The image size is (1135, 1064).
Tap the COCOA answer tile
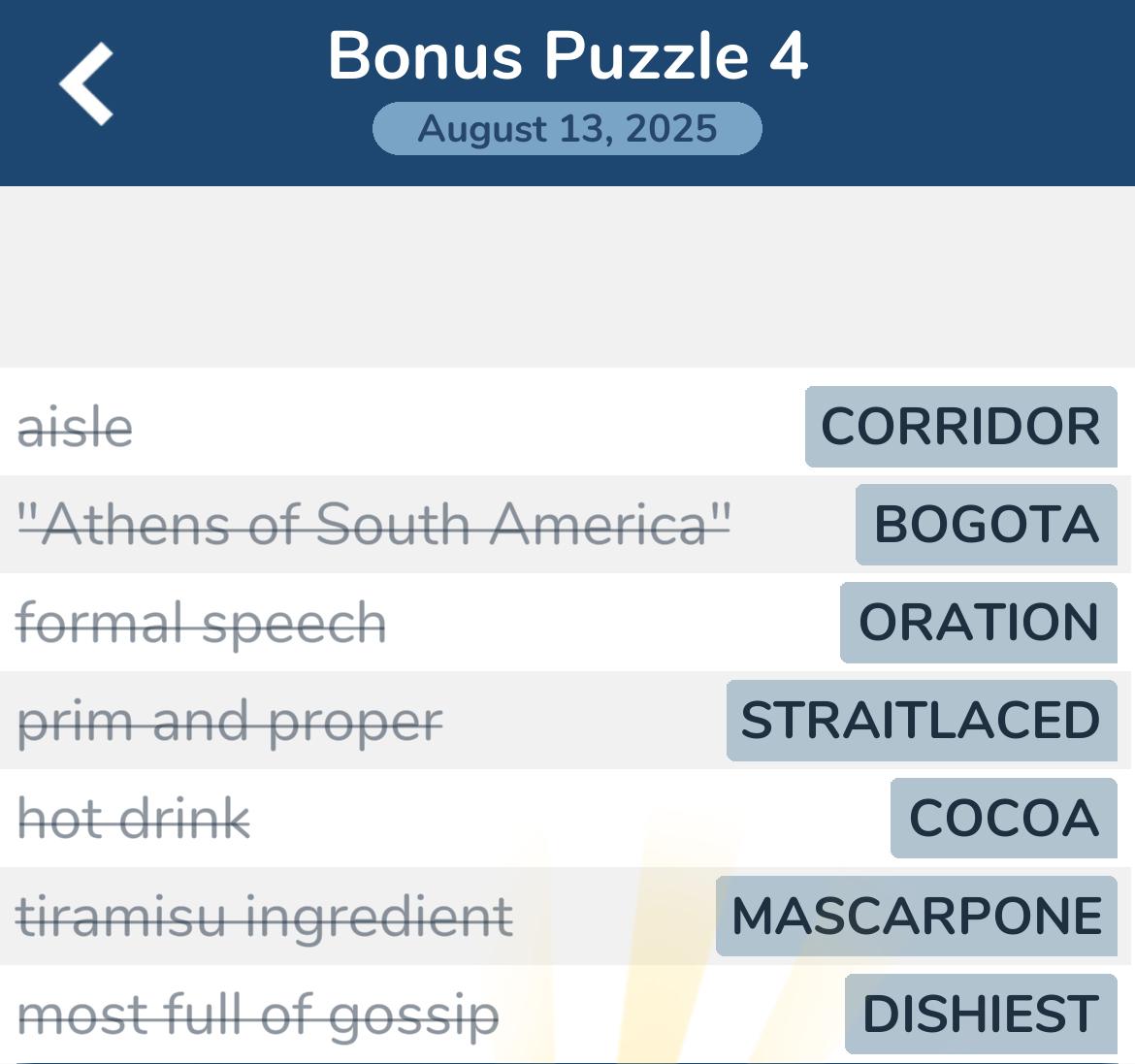[1003, 819]
